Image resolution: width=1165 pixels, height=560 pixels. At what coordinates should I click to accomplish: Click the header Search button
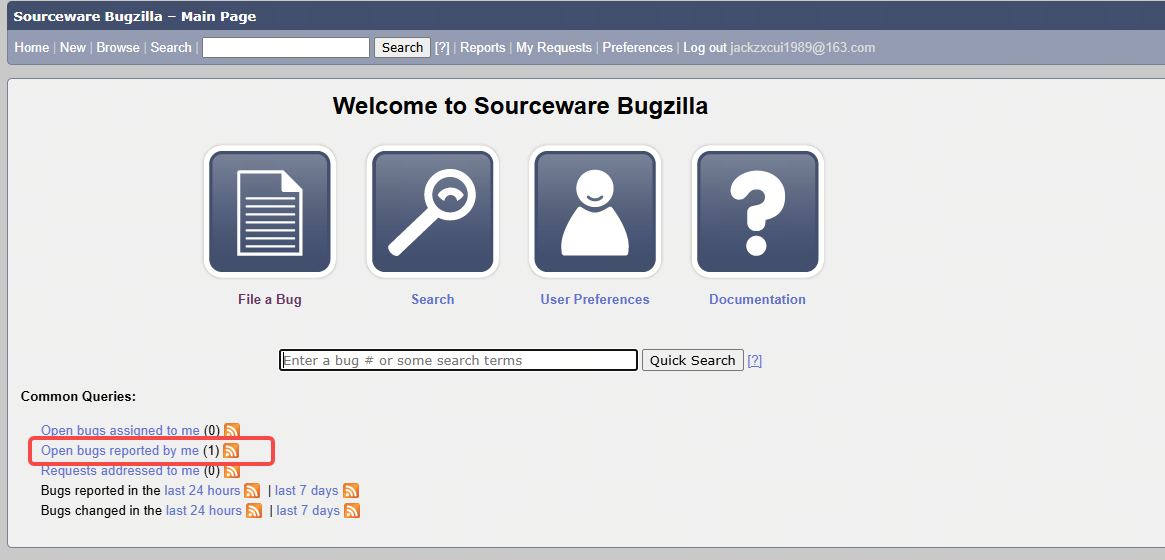(x=402, y=48)
